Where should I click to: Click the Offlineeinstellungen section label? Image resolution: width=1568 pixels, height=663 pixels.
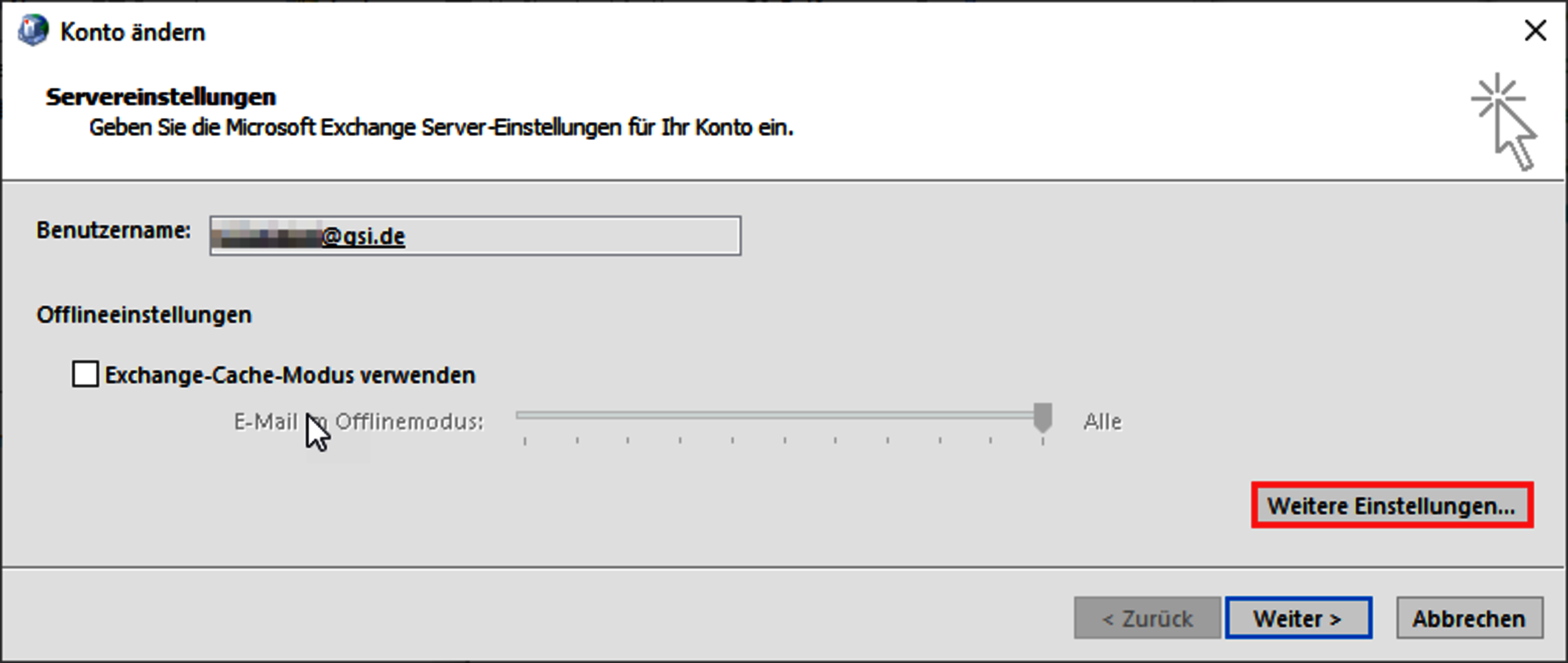point(144,315)
